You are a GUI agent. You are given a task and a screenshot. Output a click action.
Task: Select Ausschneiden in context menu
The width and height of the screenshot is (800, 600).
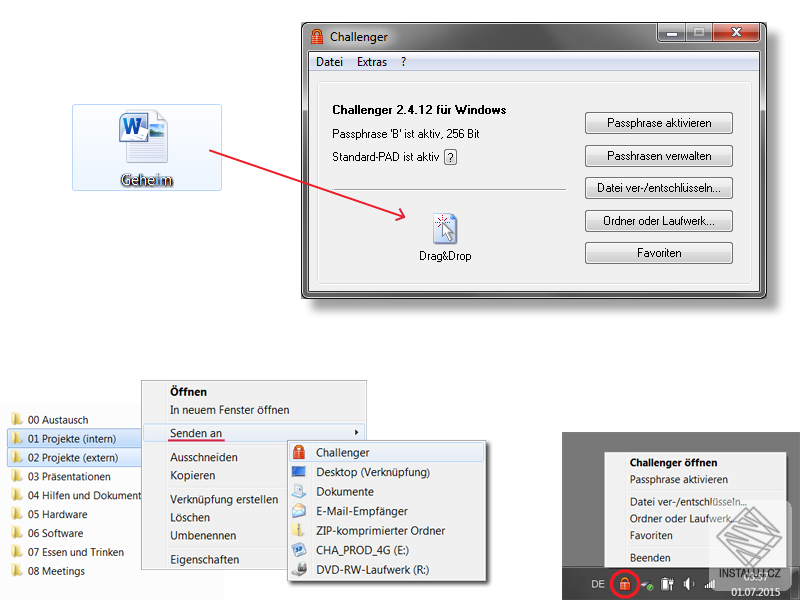point(204,457)
